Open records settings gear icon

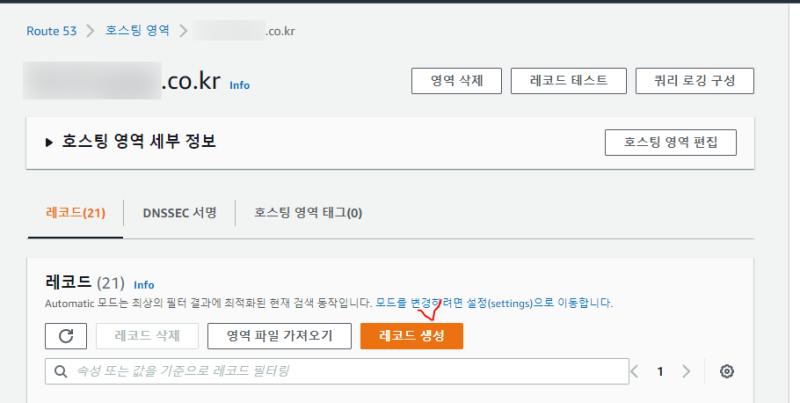[x=727, y=371]
